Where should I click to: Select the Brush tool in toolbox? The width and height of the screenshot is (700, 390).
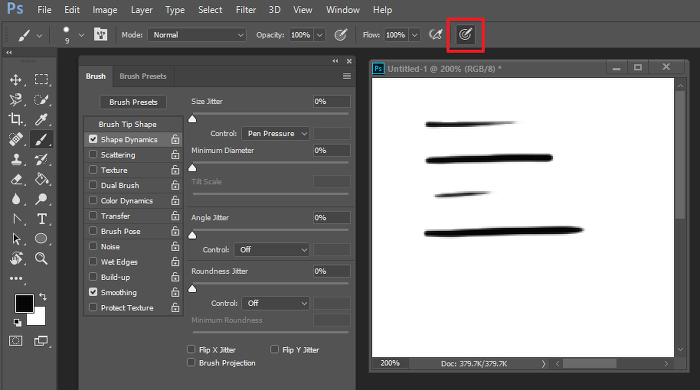(x=41, y=139)
